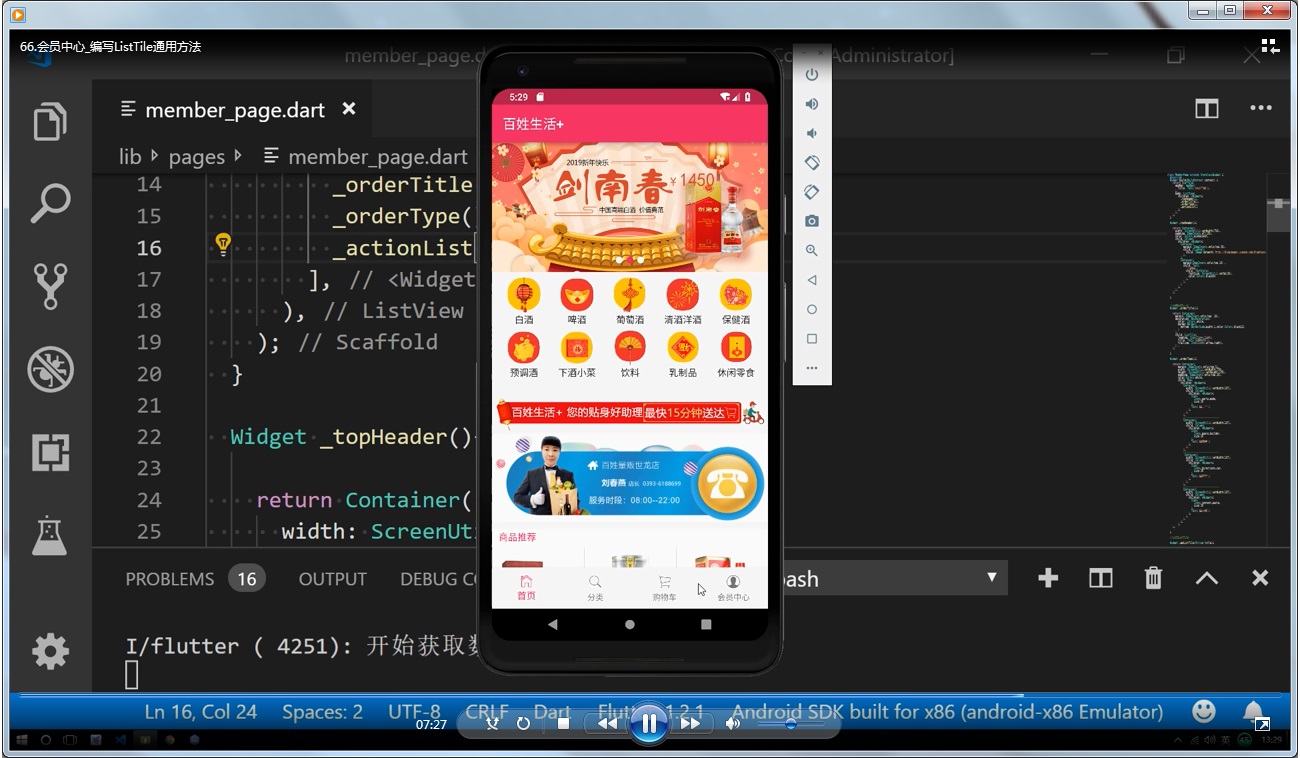Click the emulator toolbar home circle
Screen dimensions: 1300x758
tap(812, 309)
